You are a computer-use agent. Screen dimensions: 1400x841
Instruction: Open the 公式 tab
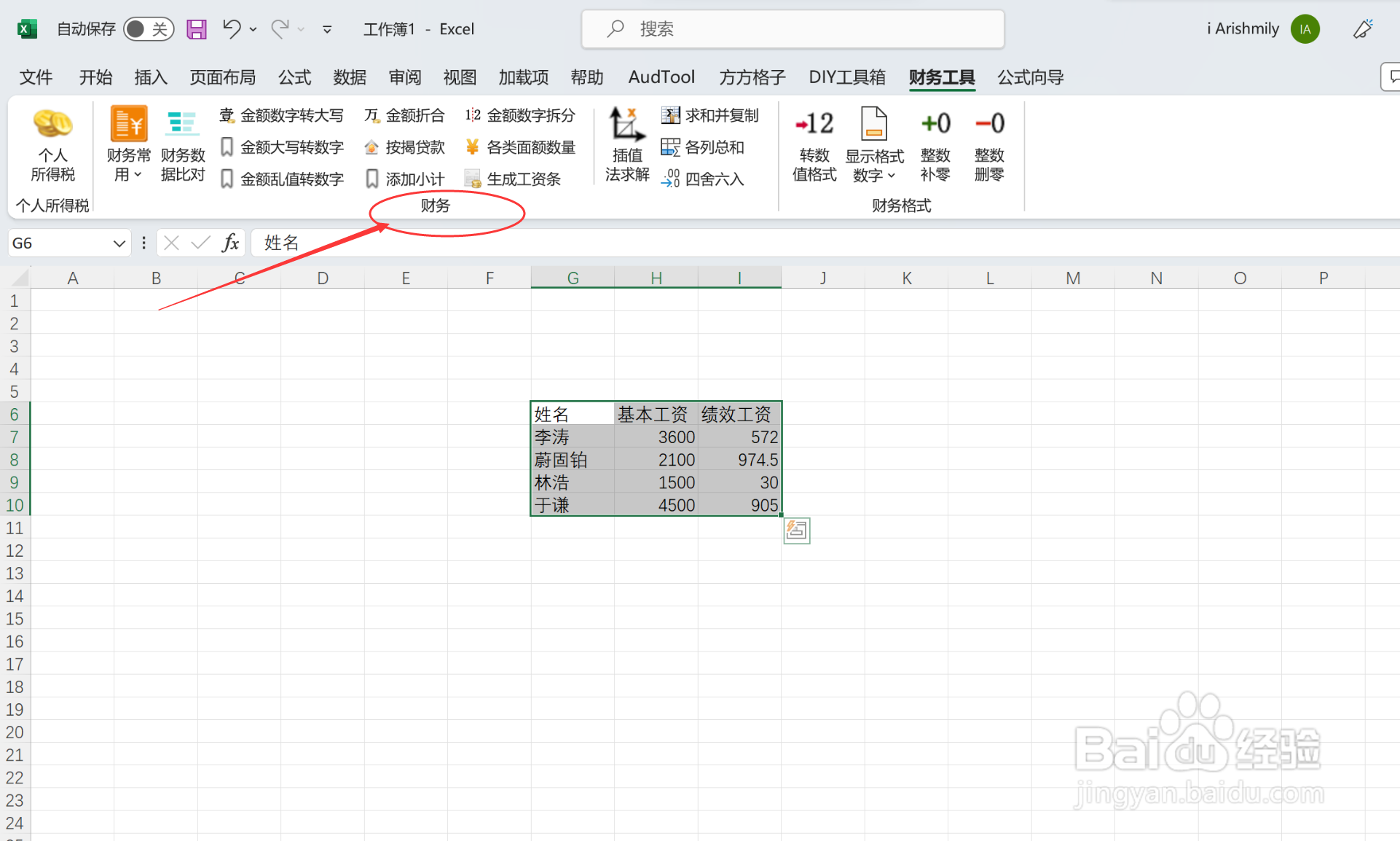coord(294,77)
